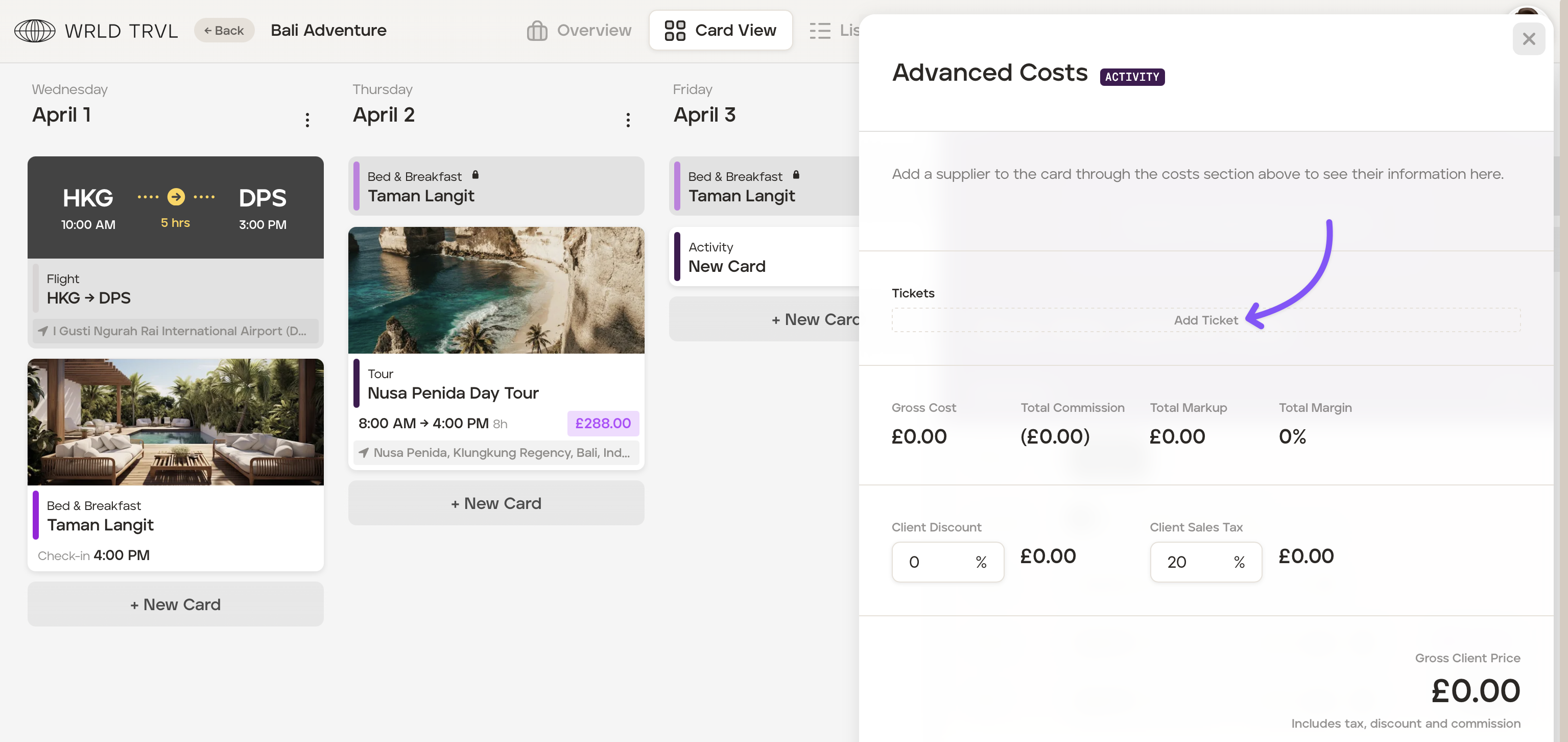Go back using the Back button
The width and height of the screenshot is (1568, 742).
coord(224,31)
